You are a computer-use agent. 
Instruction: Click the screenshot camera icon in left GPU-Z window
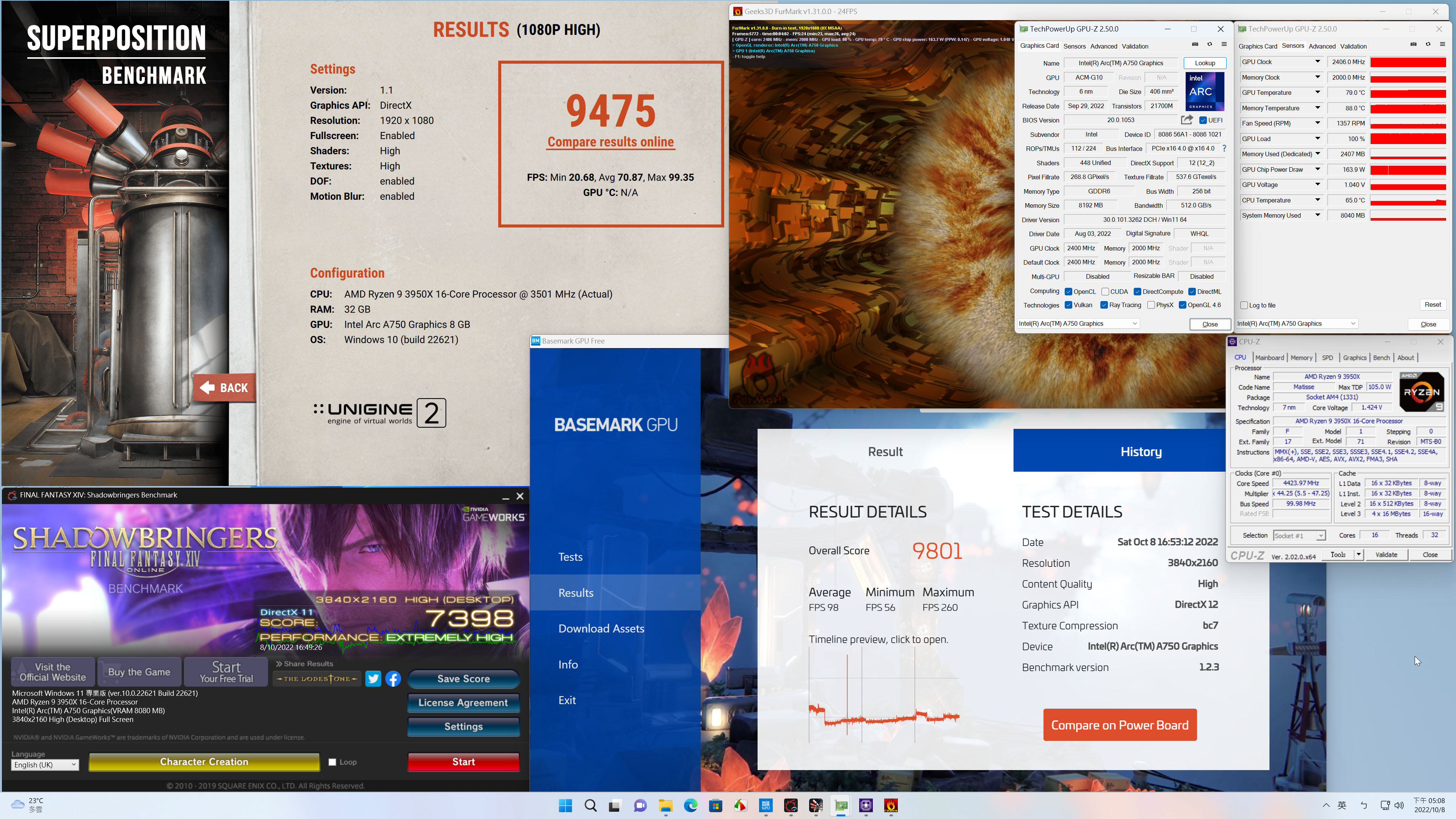(x=1195, y=45)
